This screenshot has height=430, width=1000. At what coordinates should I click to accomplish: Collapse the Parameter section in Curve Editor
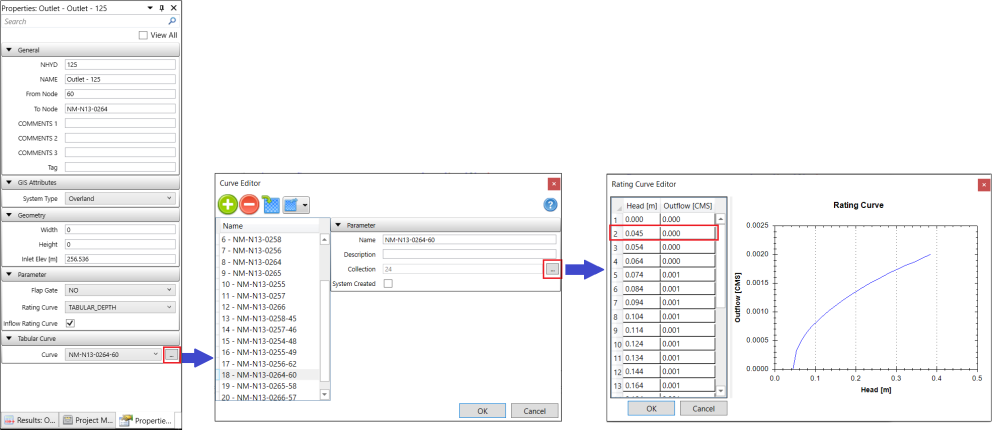[x=338, y=225]
